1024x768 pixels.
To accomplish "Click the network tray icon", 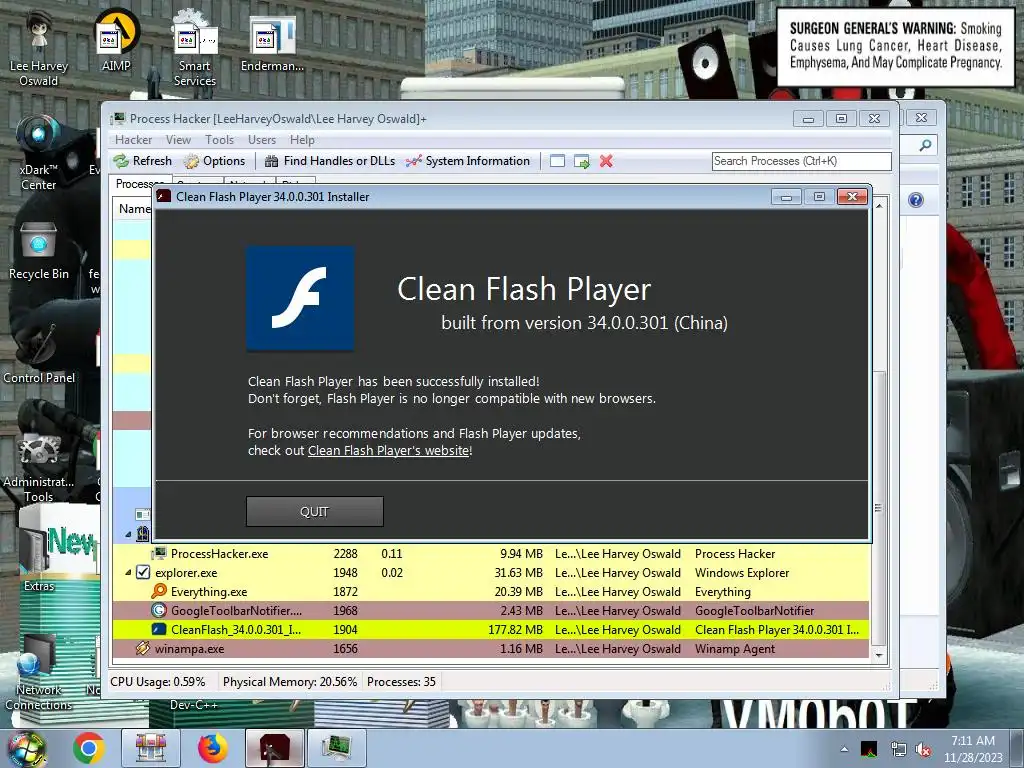I will point(899,750).
